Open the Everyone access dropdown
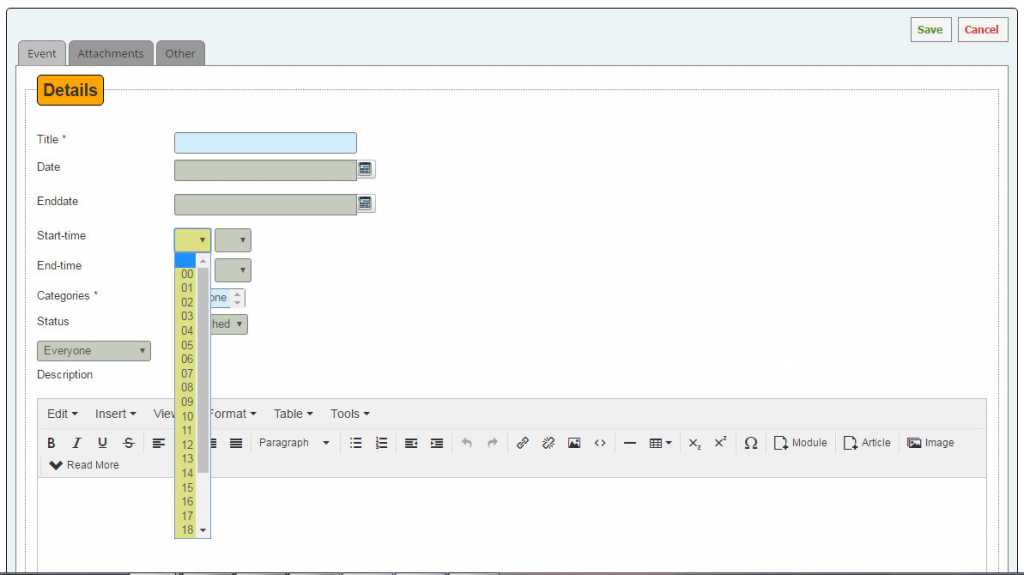Viewport: 1024px width, 575px height. pyautogui.click(x=94, y=351)
